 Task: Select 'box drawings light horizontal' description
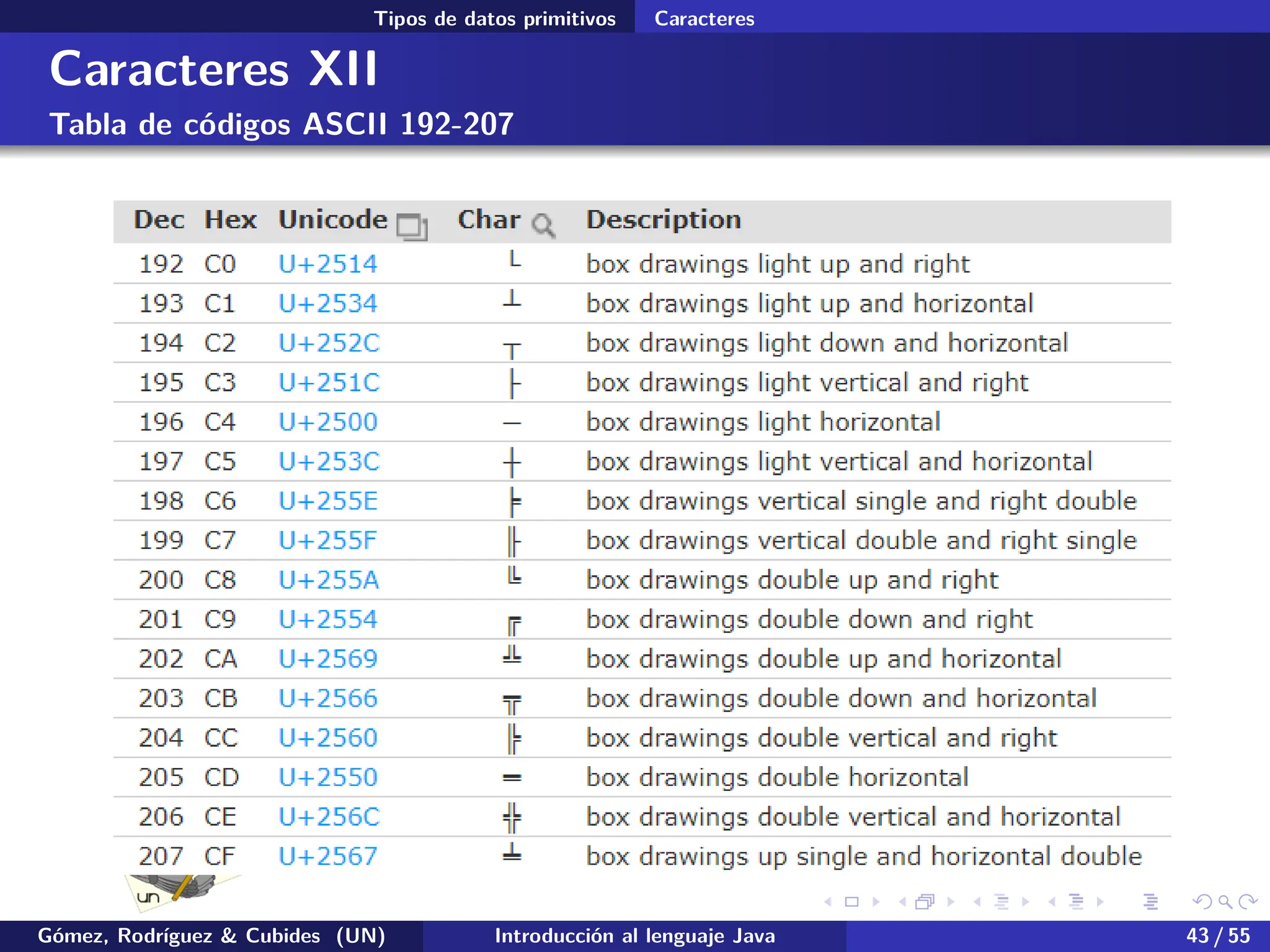[763, 422]
